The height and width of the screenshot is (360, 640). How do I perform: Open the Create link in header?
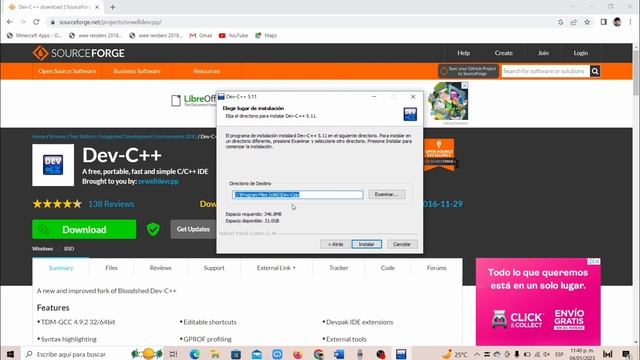(503, 53)
